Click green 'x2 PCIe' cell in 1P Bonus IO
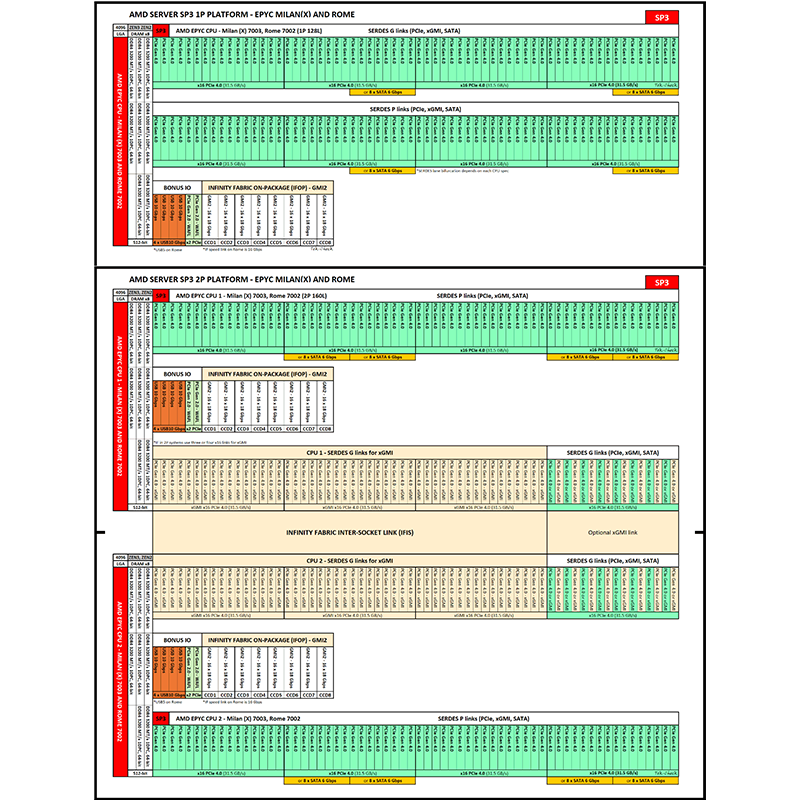 pos(194,242)
